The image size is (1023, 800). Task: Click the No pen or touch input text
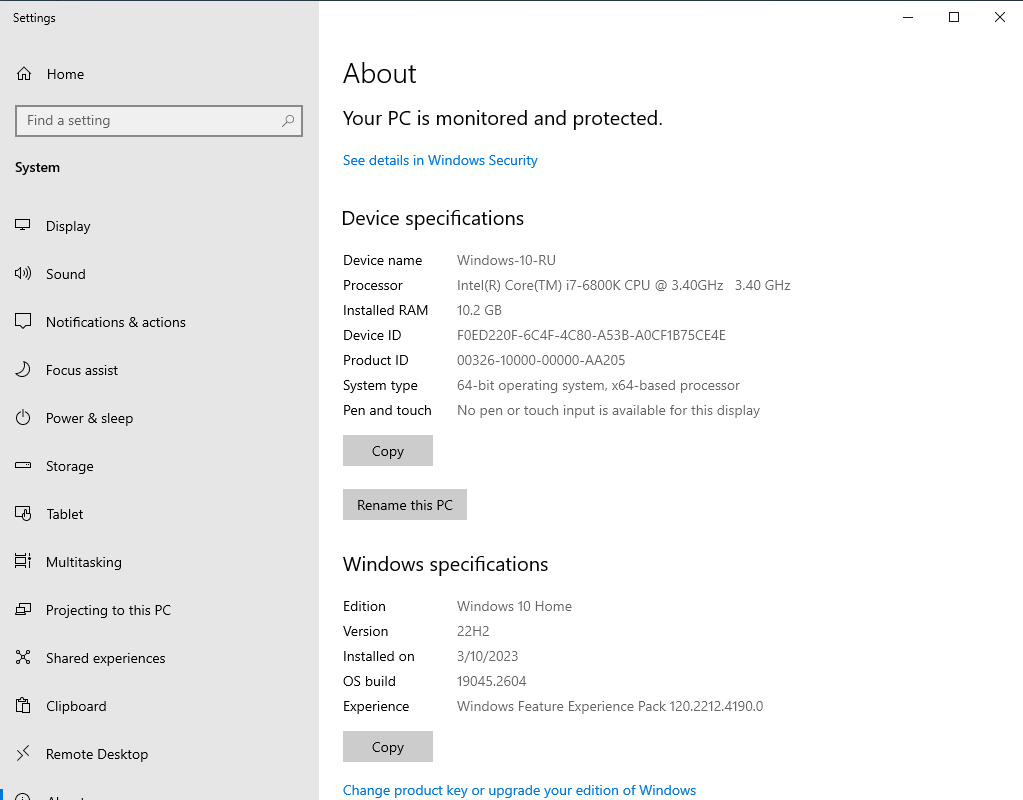[609, 410]
